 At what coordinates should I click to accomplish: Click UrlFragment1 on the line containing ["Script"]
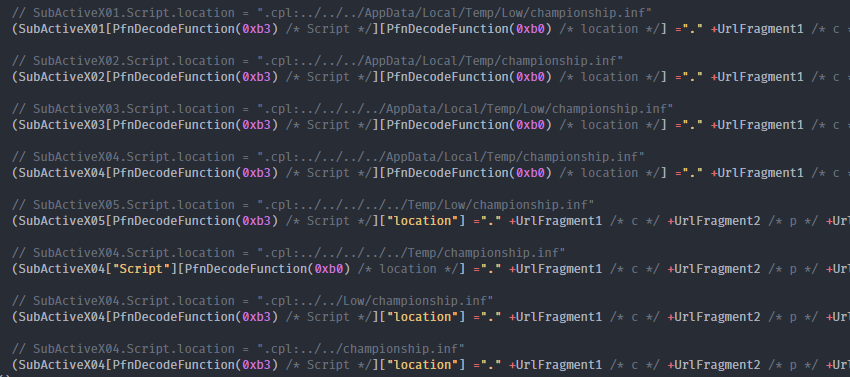pos(559,269)
